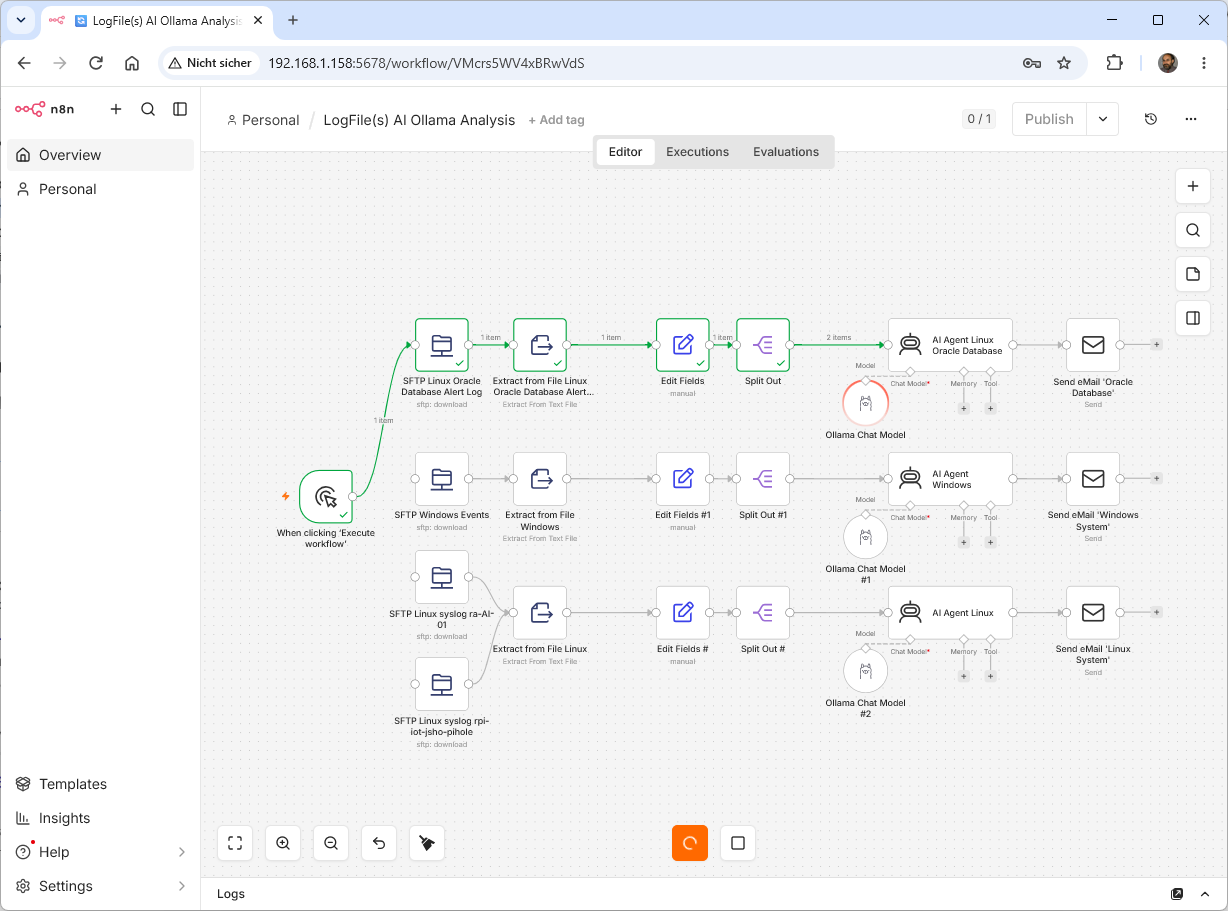This screenshot has height=911, width=1228.
Task: Expand the Logs panel chevron
Action: (x=1205, y=894)
